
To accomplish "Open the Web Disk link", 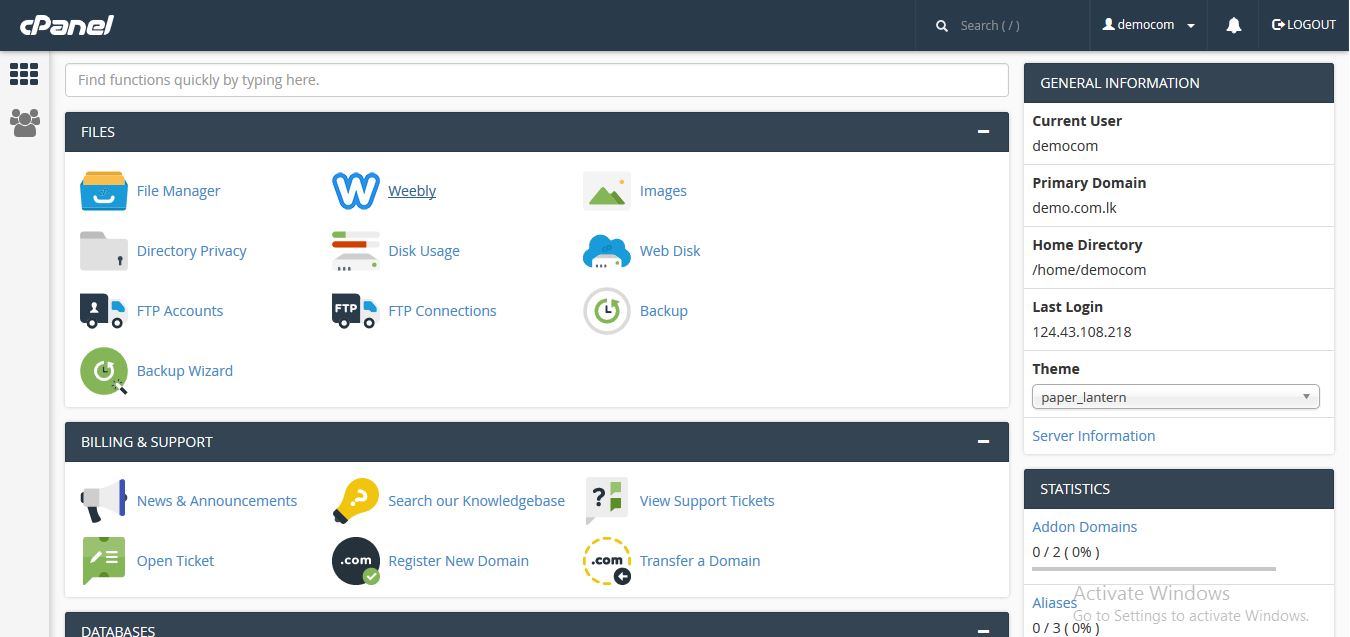I will [x=670, y=251].
